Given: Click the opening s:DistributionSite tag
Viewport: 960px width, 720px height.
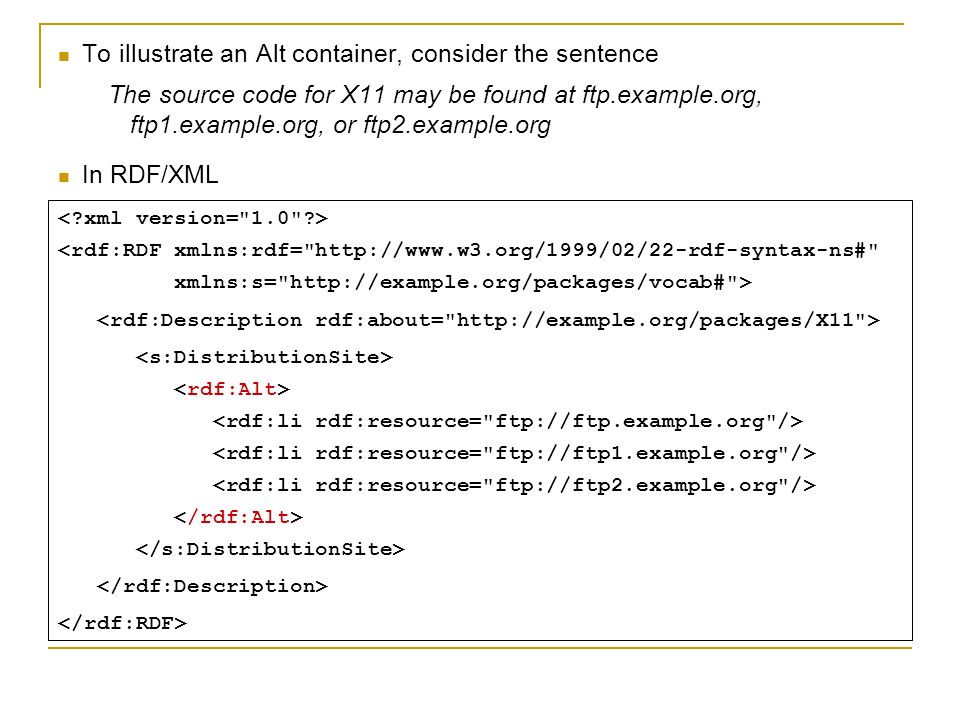Looking at the screenshot, I should click(264, 357).
